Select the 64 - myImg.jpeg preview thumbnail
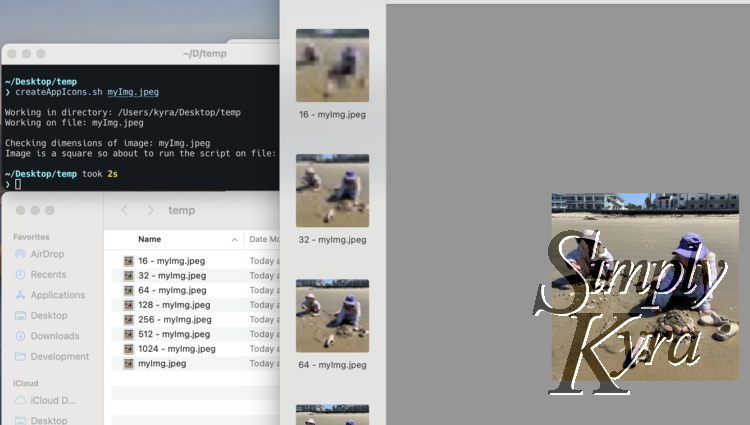Image resolution: width=750 pixels, height=425 pixels. [x=332, y=316]
